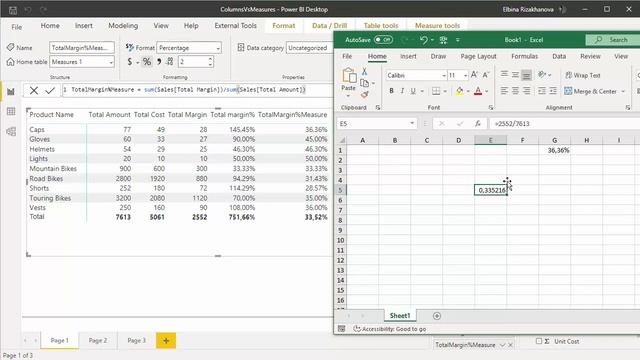Open the Power BI Table tools tab

[381, 25]
